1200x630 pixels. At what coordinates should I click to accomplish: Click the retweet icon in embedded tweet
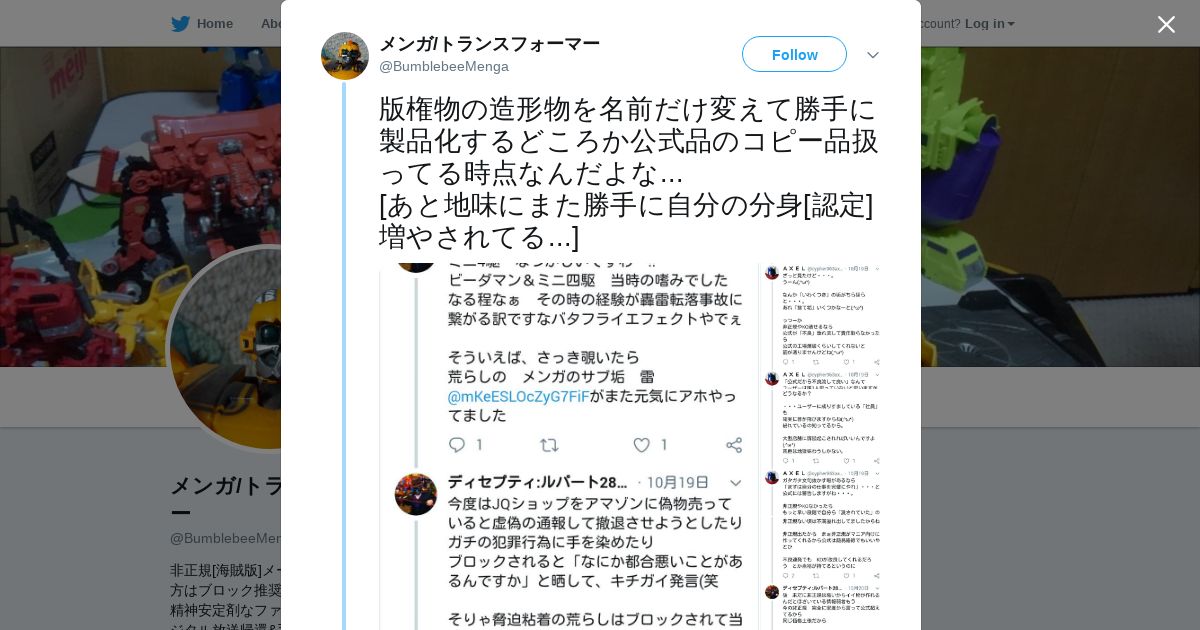[549, 445]
